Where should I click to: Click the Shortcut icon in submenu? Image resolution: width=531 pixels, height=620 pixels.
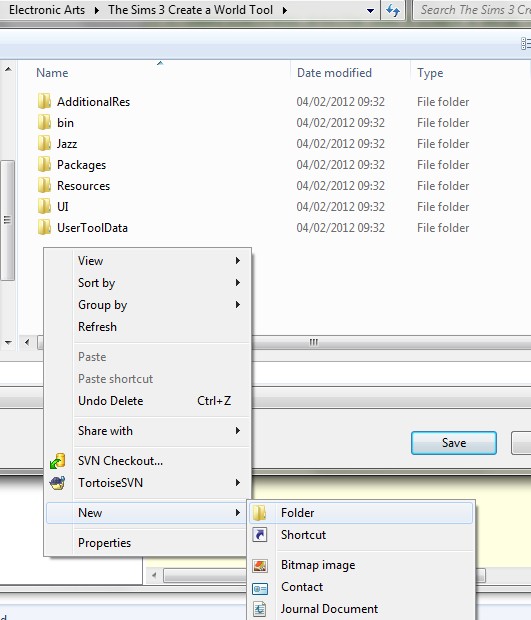click(260, 535)
